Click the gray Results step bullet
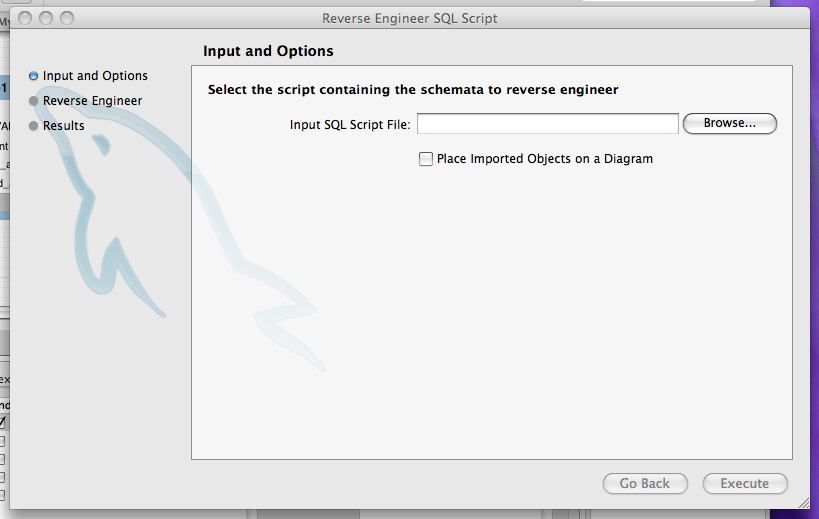This screenshot has width=819, height=519. tap(34, 126)
